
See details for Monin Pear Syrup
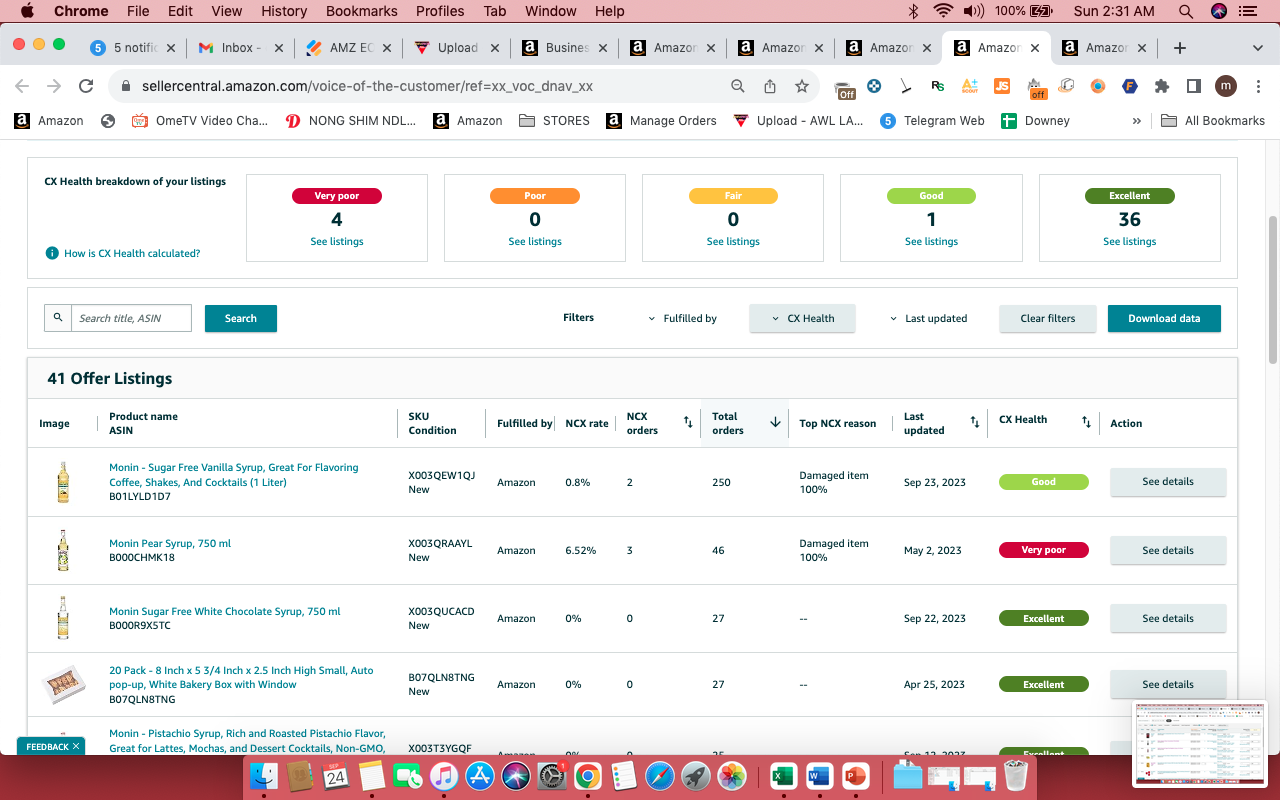[1168, 550]
